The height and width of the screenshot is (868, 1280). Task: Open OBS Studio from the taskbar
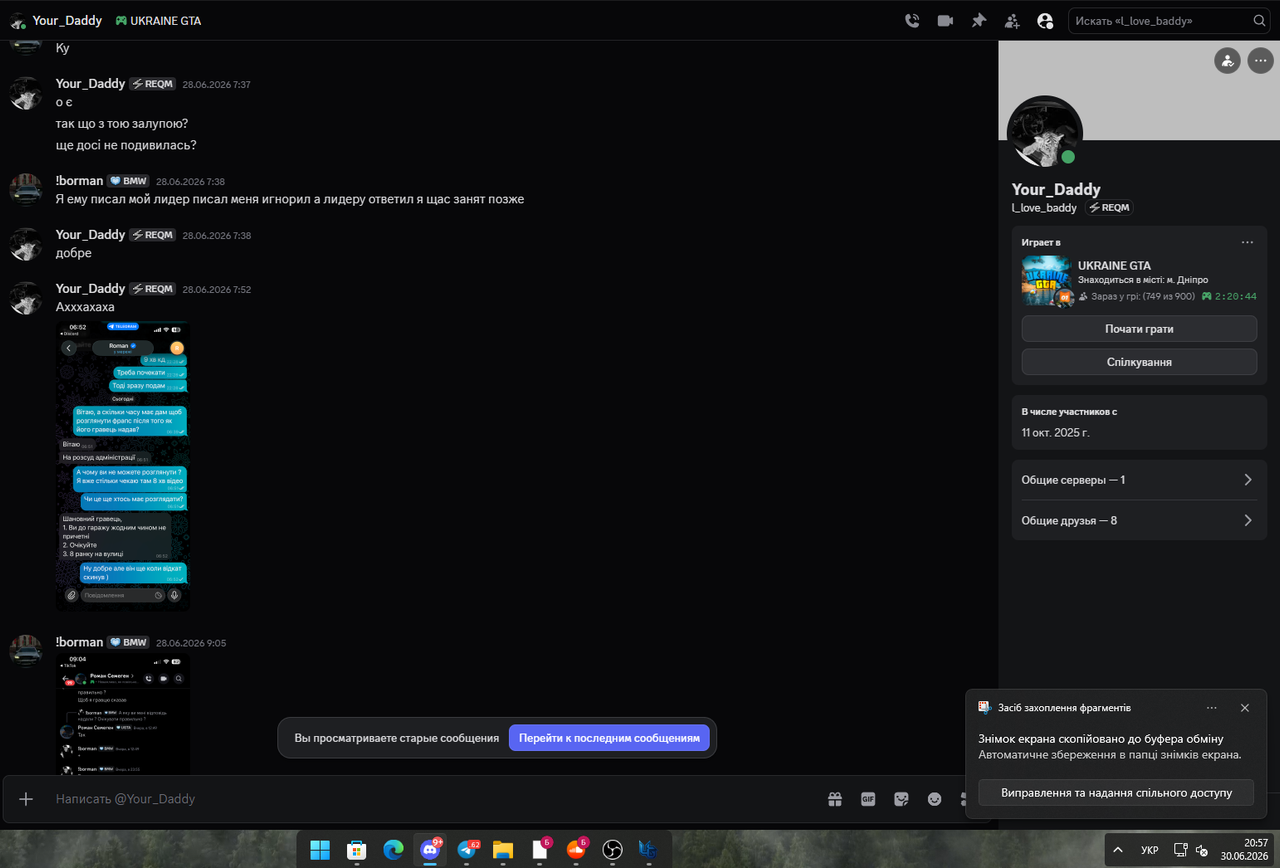point(613,850)
